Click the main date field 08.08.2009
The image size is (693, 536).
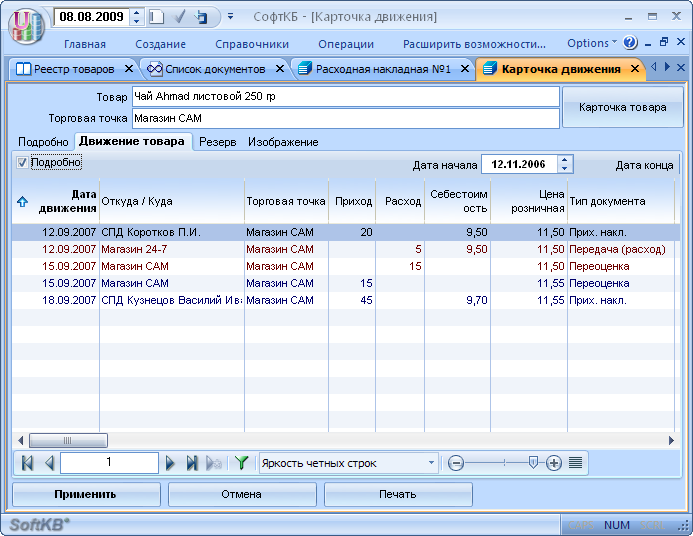tap(92, 17)
